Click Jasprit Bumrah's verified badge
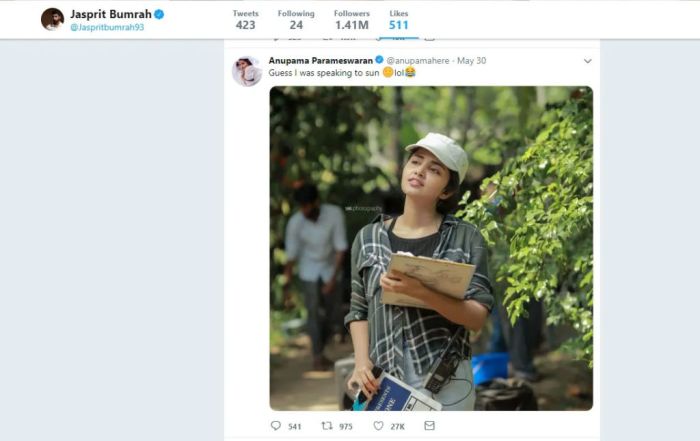This screenshot has width=700, height=441. click(159, 14)
